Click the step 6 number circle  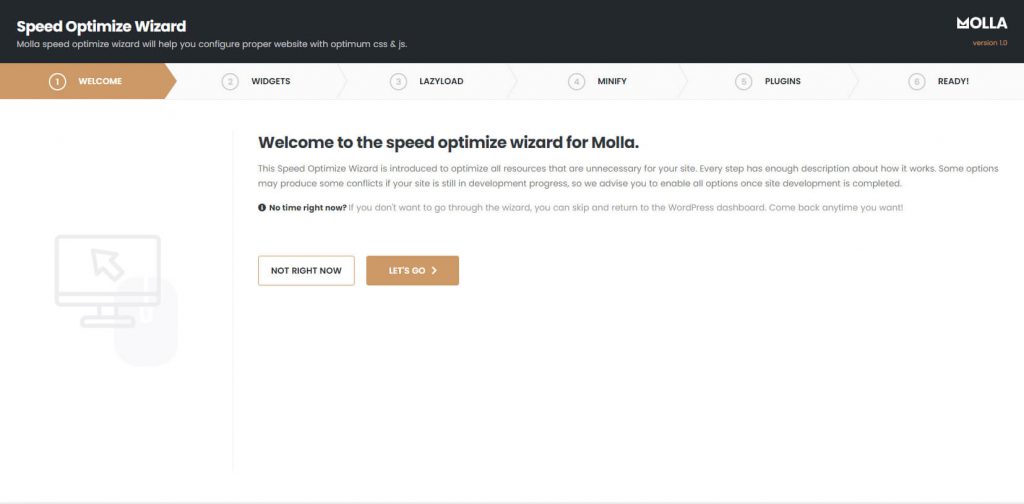(x=917, y=82)
